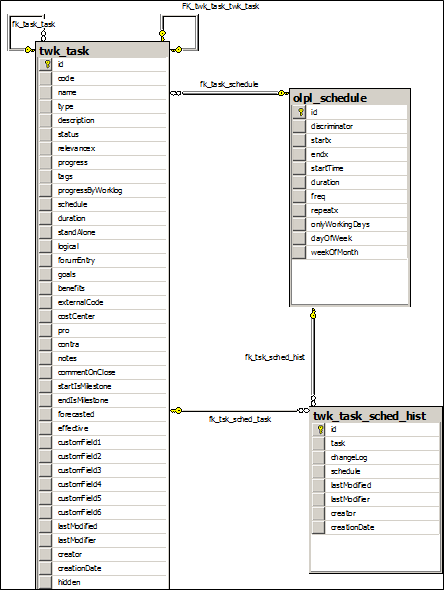
Task: Select the externalCode column
Action: (x=103, y=303)
